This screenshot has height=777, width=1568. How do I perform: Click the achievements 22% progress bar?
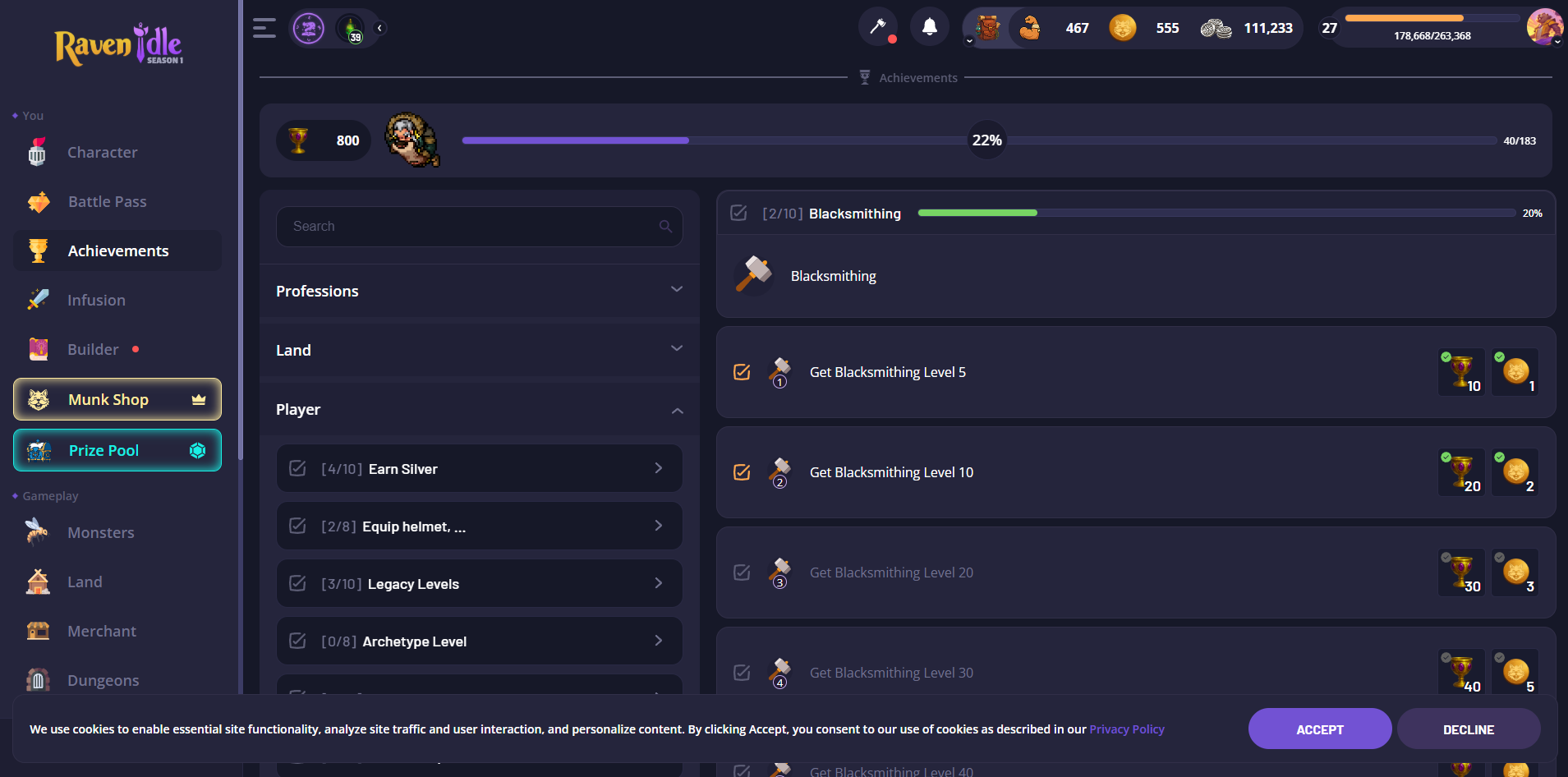click(x=979, y=140)
